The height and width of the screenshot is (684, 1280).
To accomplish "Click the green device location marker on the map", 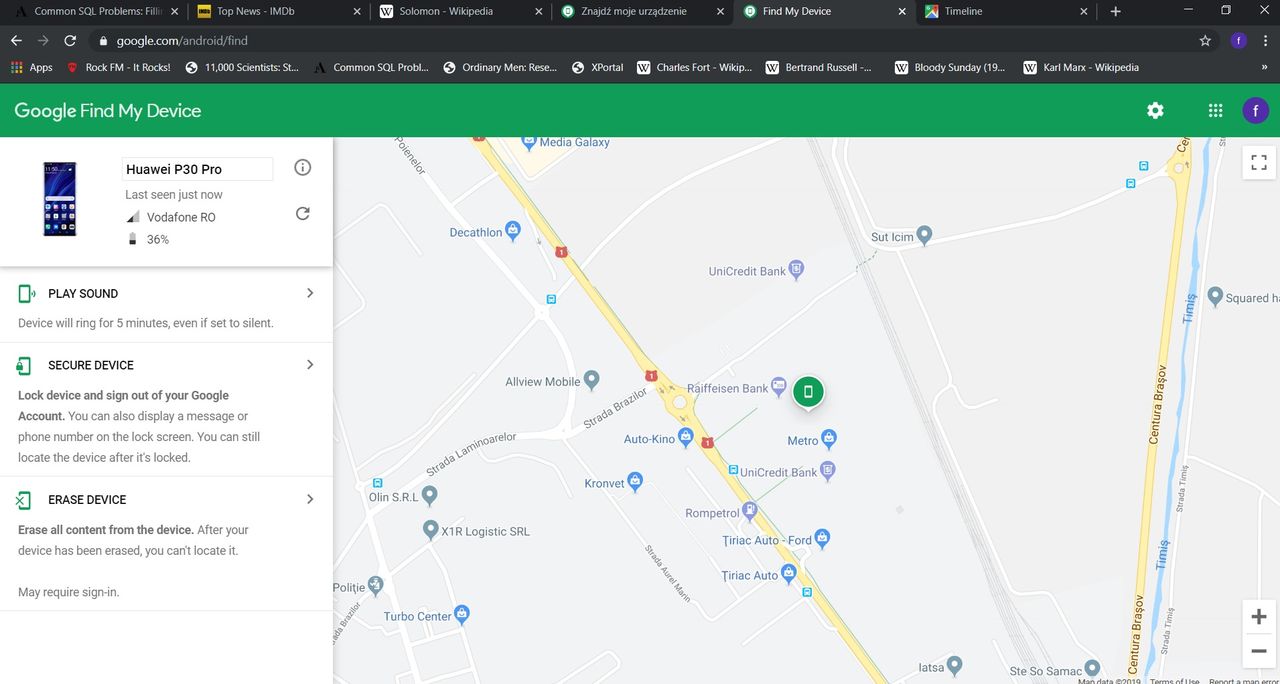I will click(x=808, y=392).
